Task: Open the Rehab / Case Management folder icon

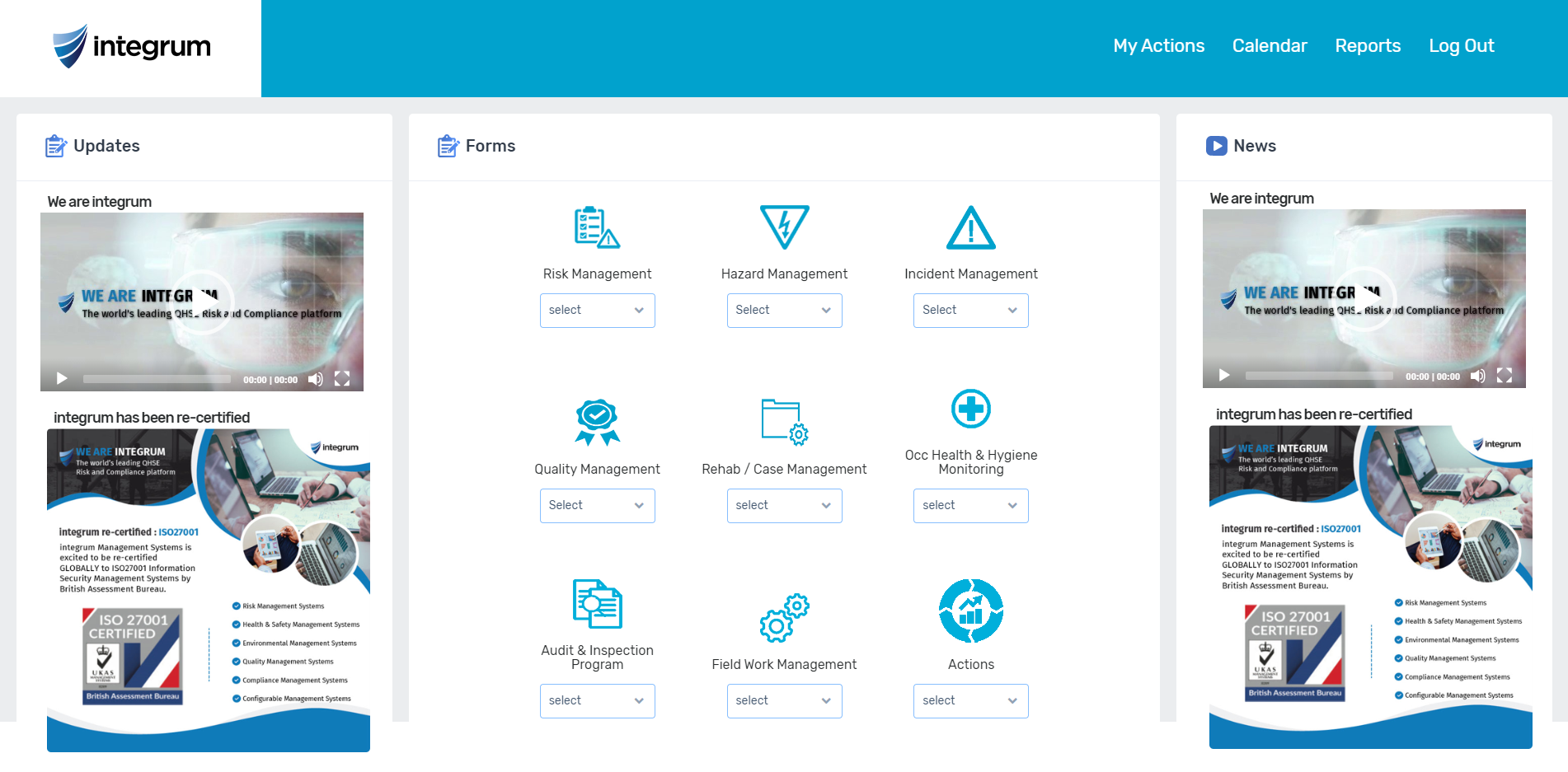Action: pyautogui.click(x=784, y=423)
